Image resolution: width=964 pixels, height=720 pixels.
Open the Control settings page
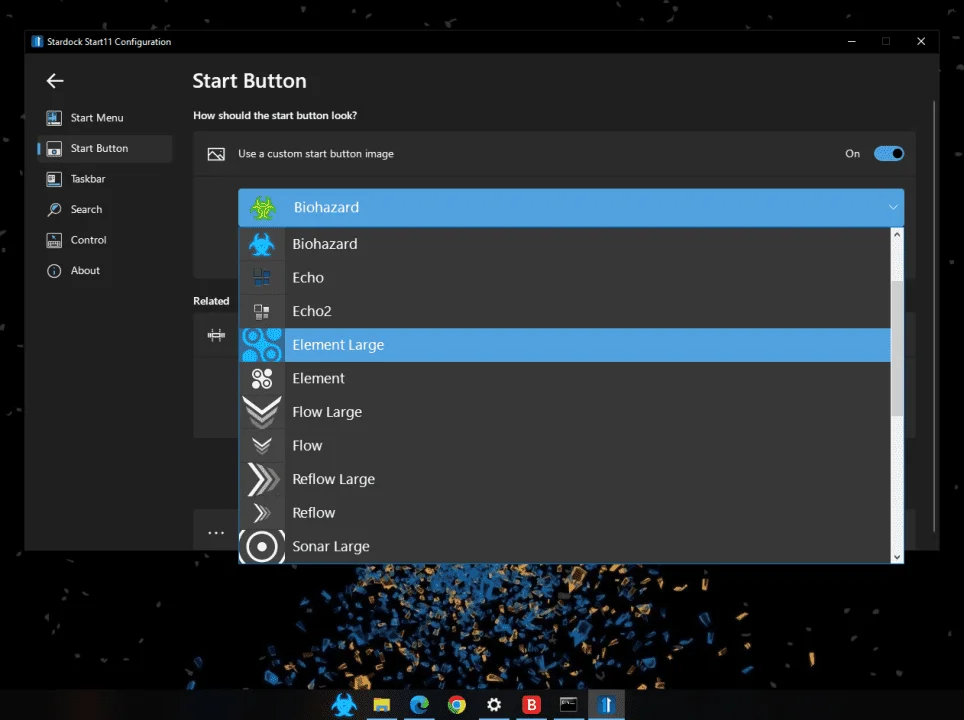pyautogui.click(x=105, y=240)
